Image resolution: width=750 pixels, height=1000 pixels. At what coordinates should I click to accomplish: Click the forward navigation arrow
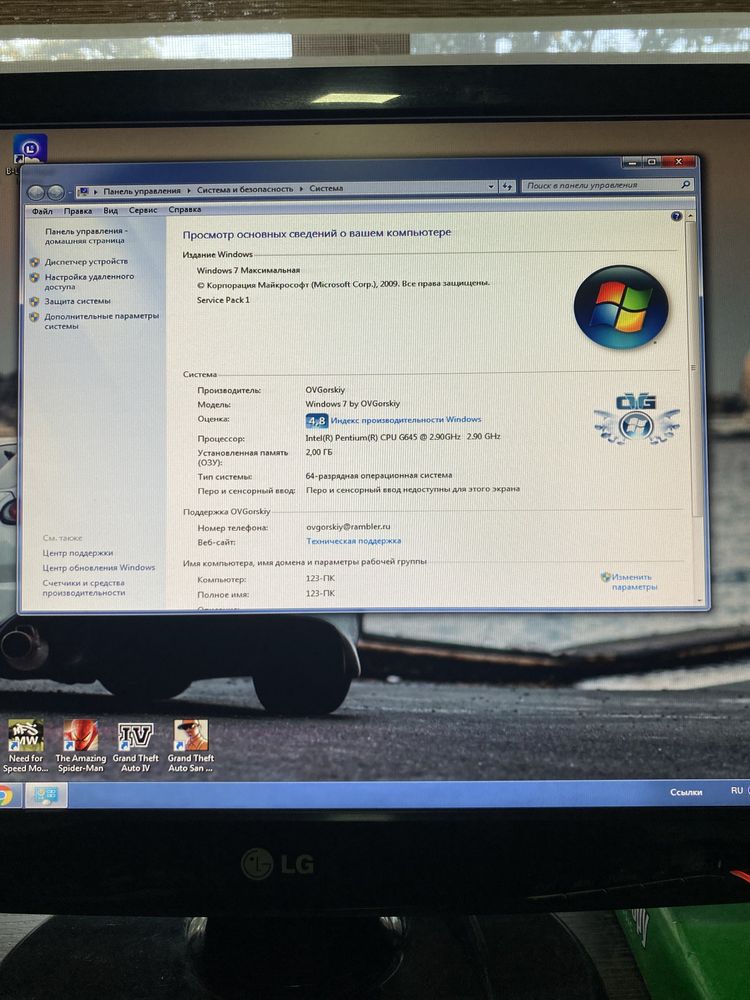tap(55, 192)
